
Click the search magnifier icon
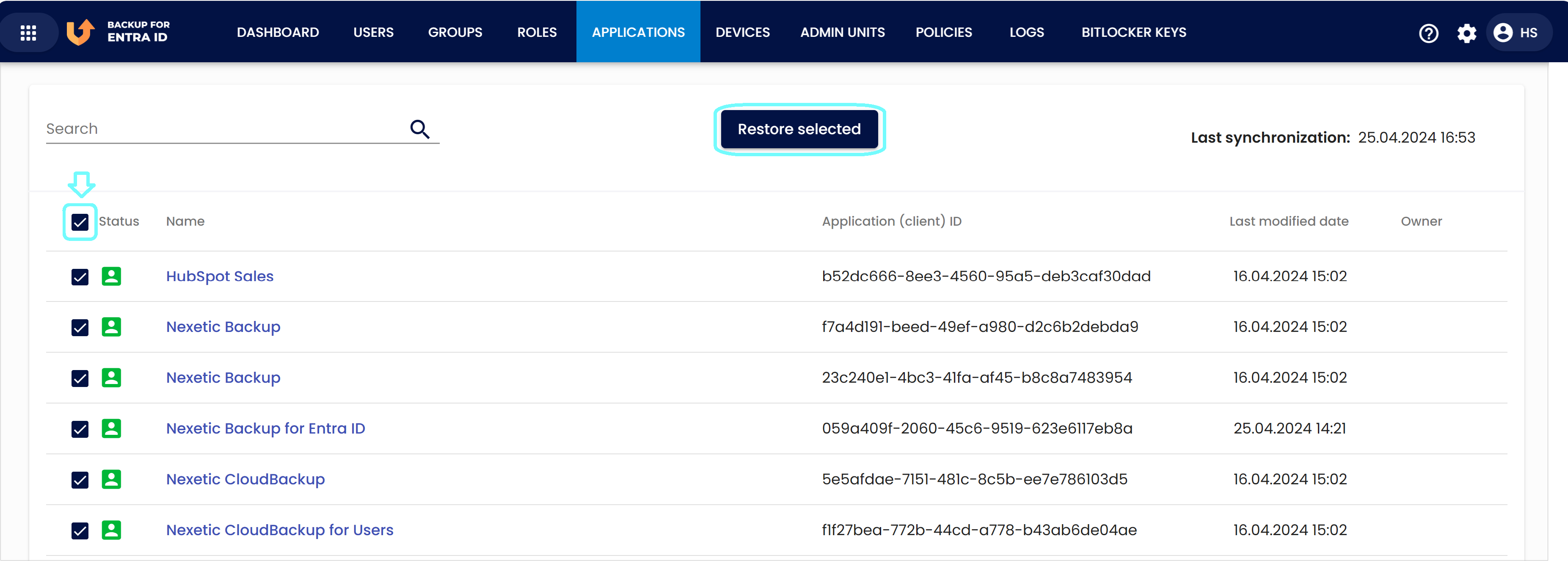[x=419, y=129]
